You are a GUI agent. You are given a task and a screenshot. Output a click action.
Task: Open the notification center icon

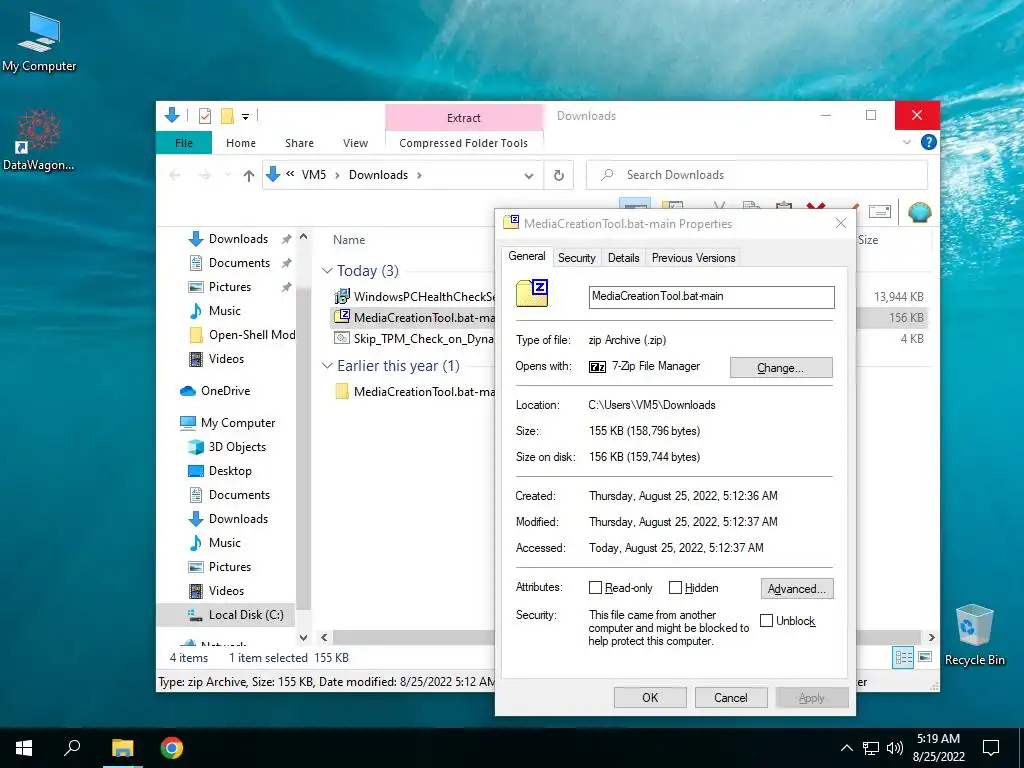(991, 748)
